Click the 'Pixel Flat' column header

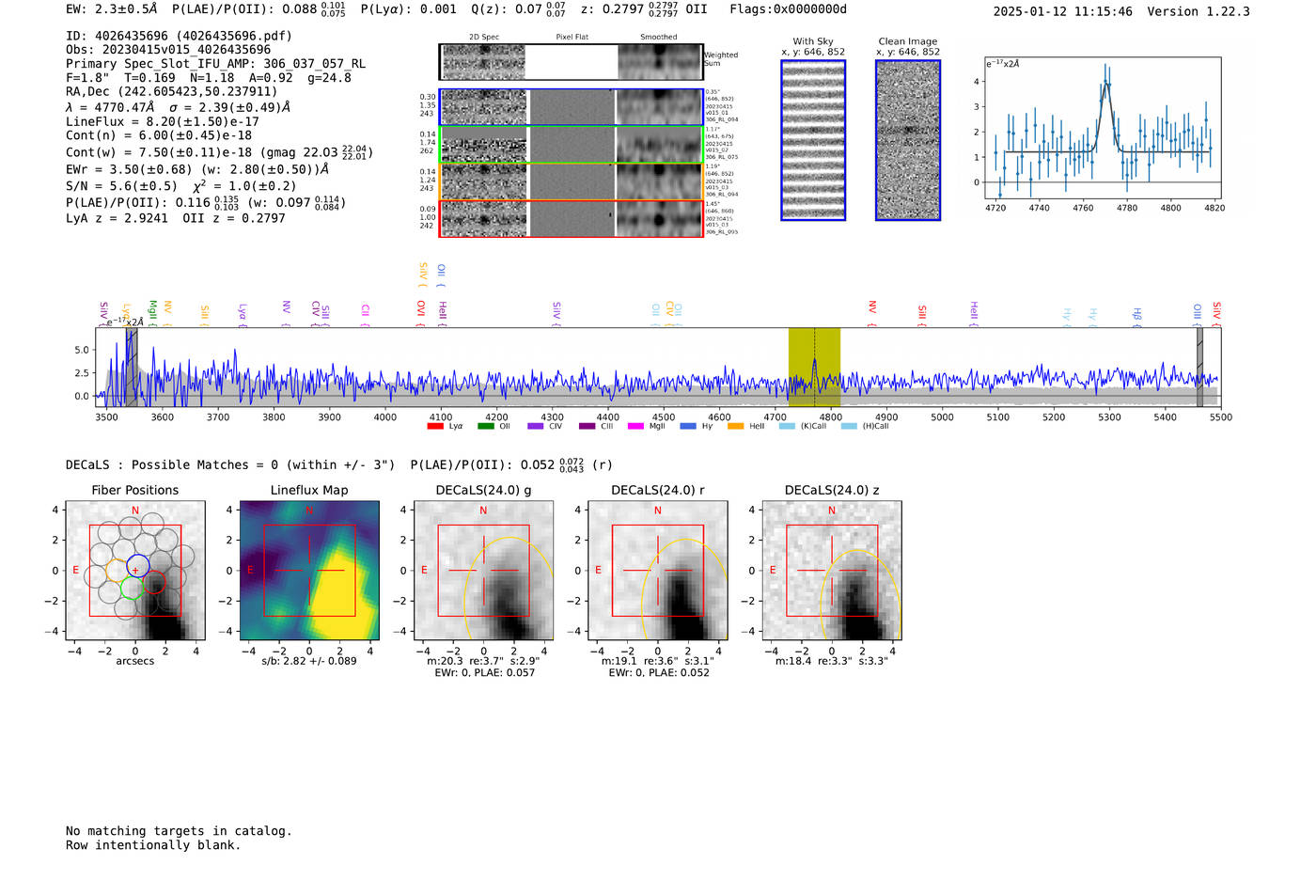pos(572,38)
